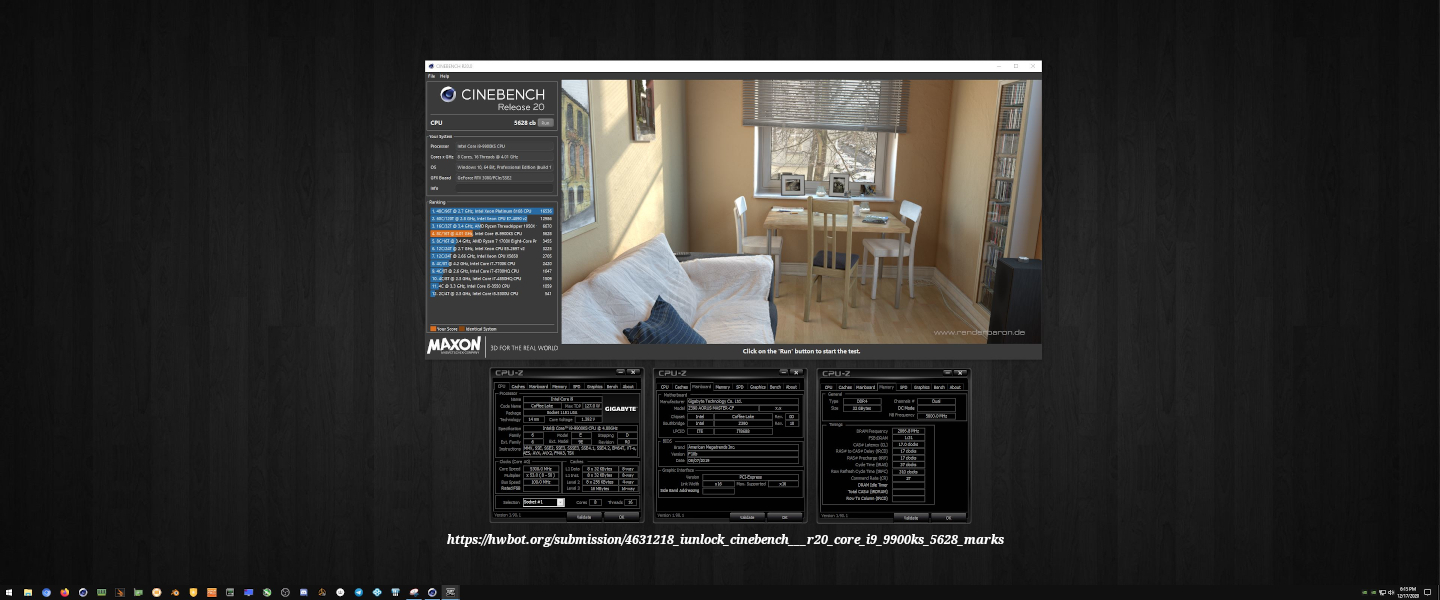This screenshot has width=1440, height=600.
Task: Open Memory tab in left CPU-Z window
Action: (559, 386)
